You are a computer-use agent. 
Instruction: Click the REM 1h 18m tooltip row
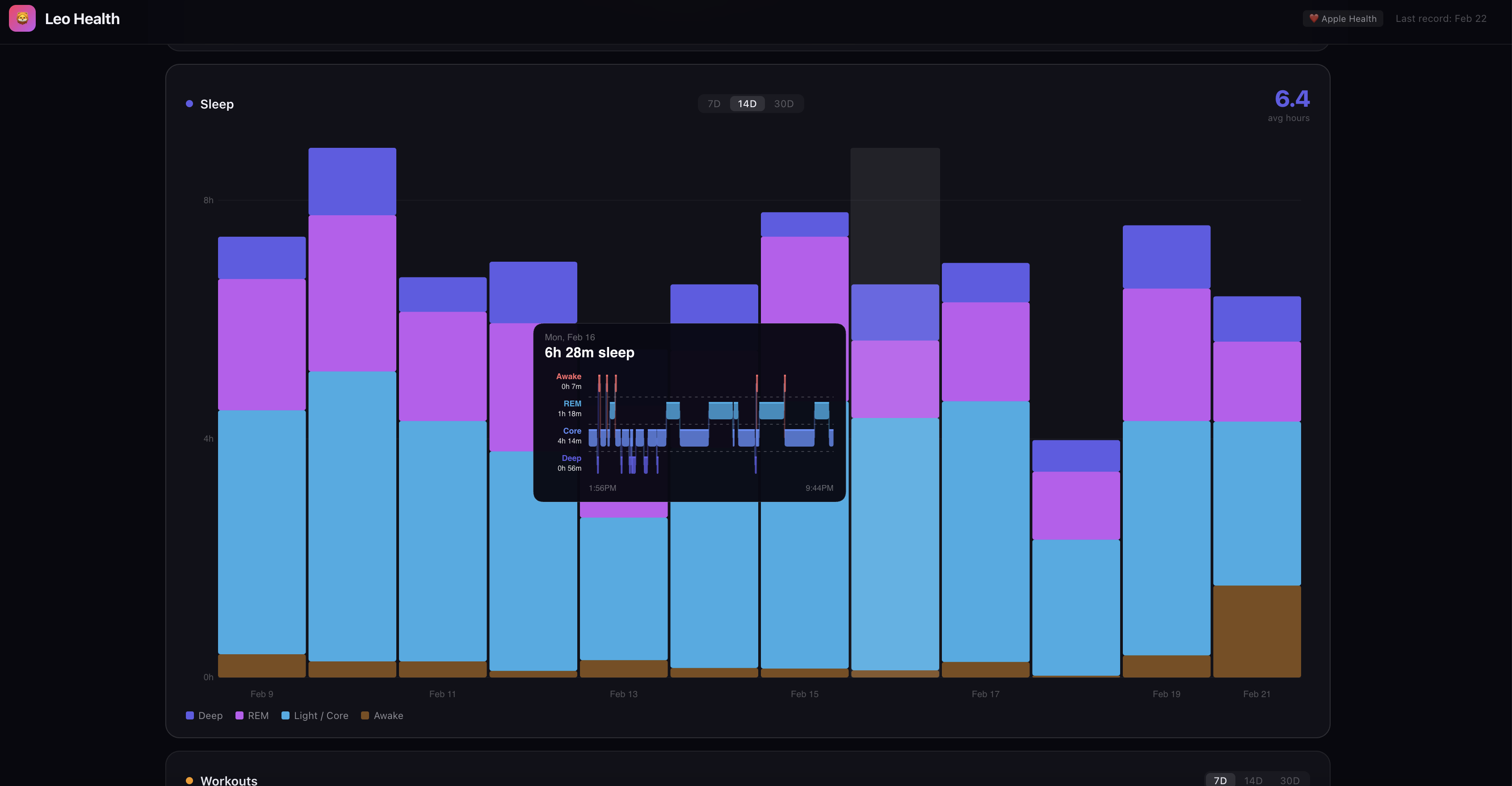pyautogui.click(x=569, y=408)
